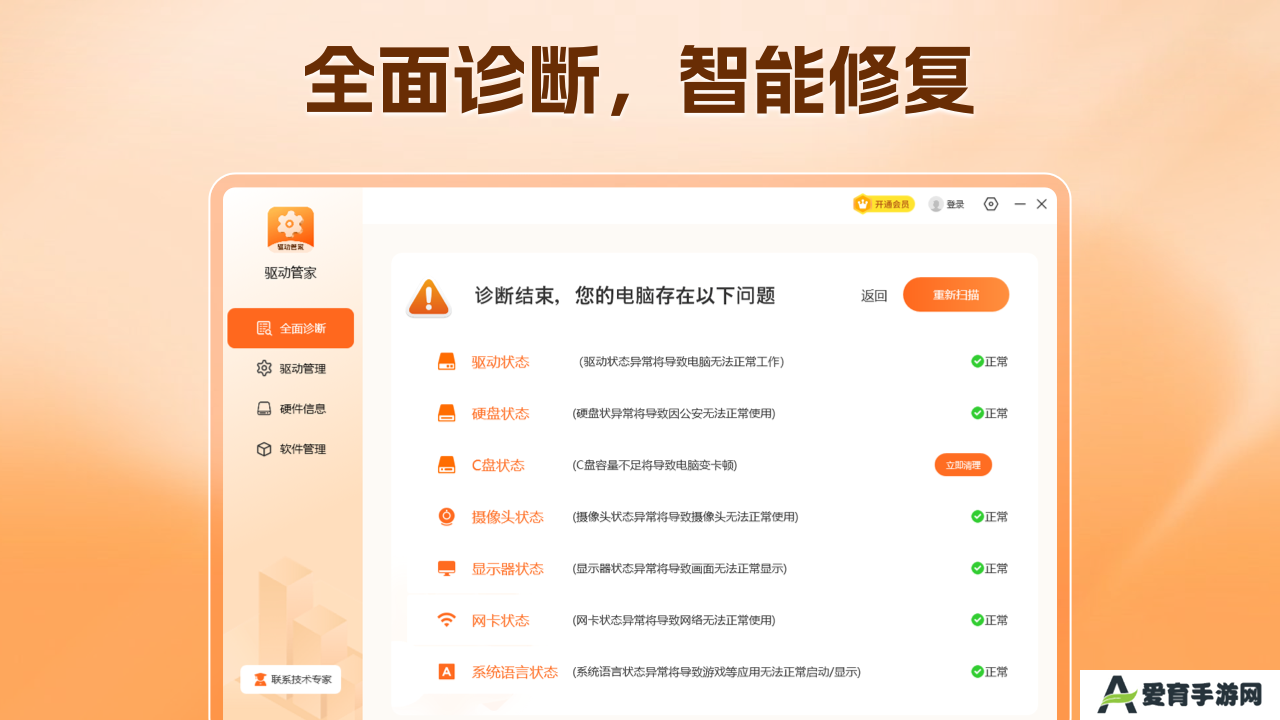
Task: Select the 驱动状态 label
Action: click(x=501, y=362)
